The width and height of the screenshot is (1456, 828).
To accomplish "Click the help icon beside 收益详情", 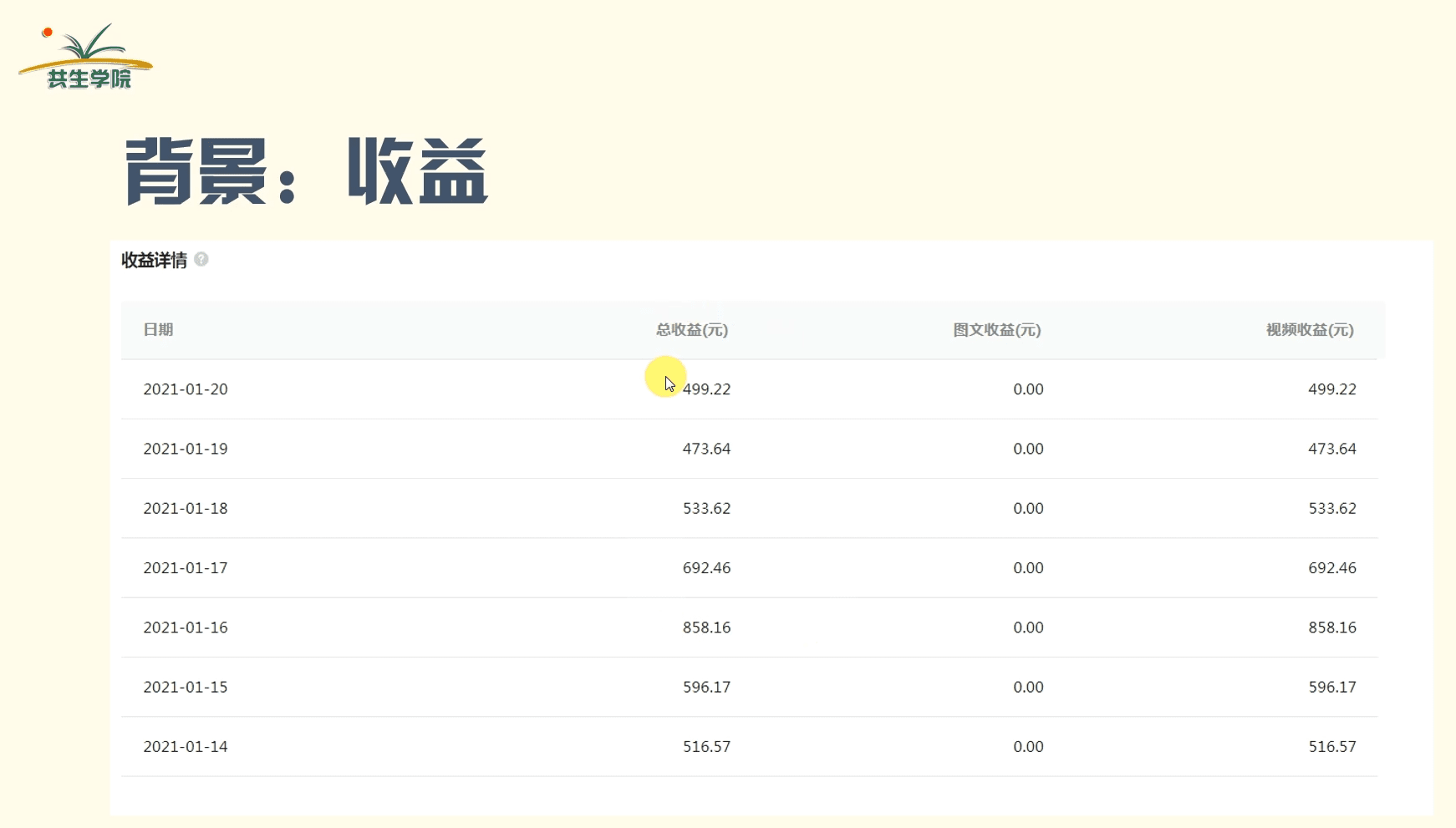I will click(201, 259).
